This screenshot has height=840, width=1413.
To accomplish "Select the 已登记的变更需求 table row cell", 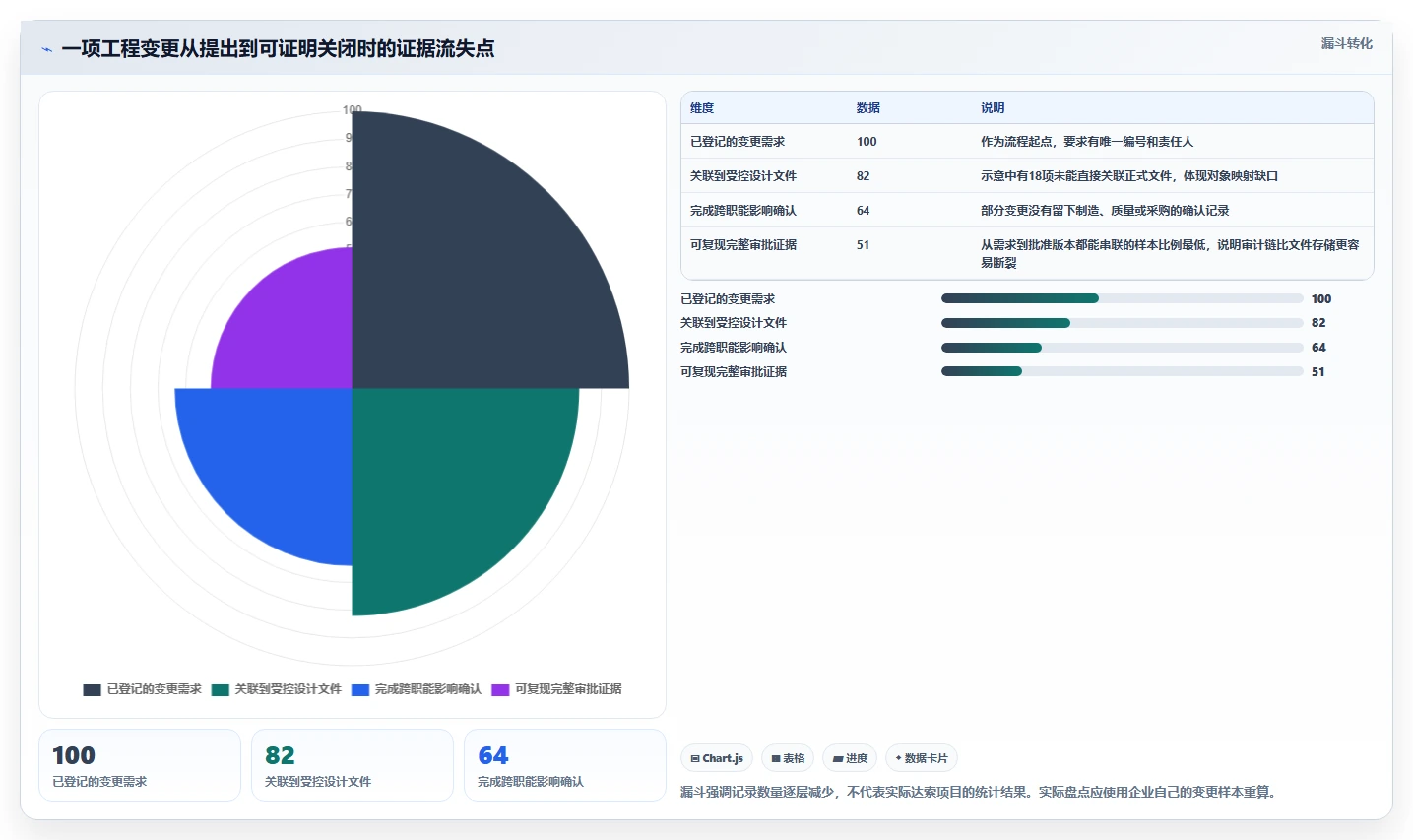I will coord(738,142).
